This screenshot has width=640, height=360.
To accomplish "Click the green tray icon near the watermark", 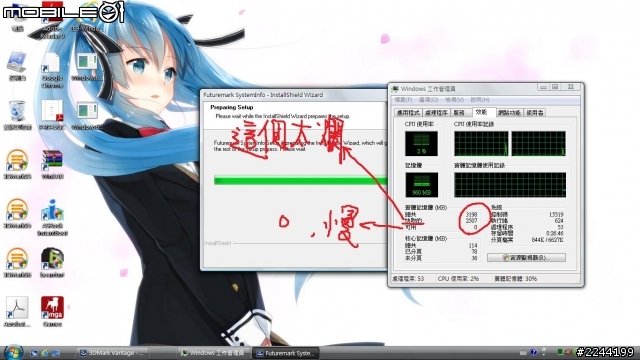I will click(x=560, y=352).
